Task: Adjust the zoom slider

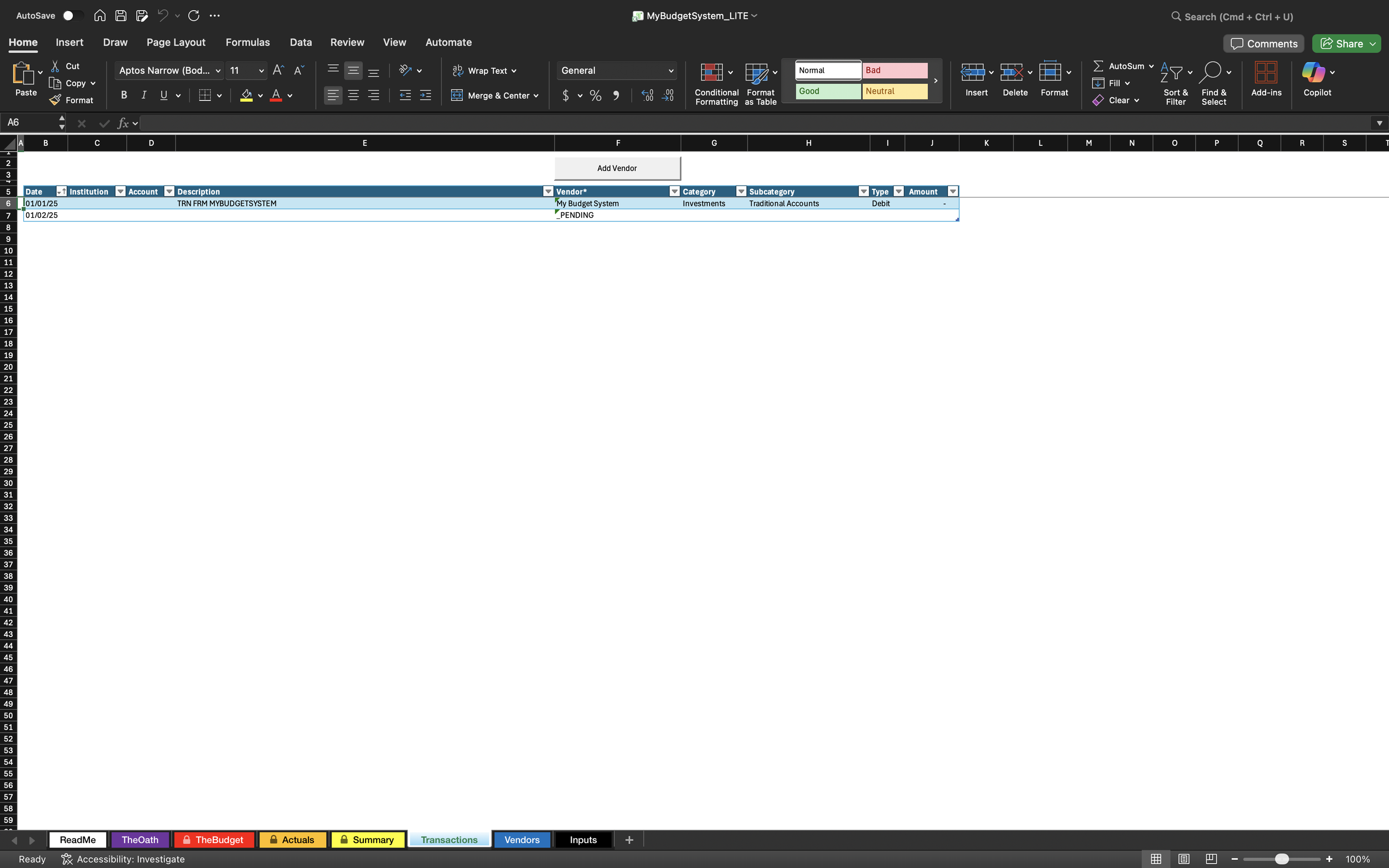Action: tap(1282, 859)
